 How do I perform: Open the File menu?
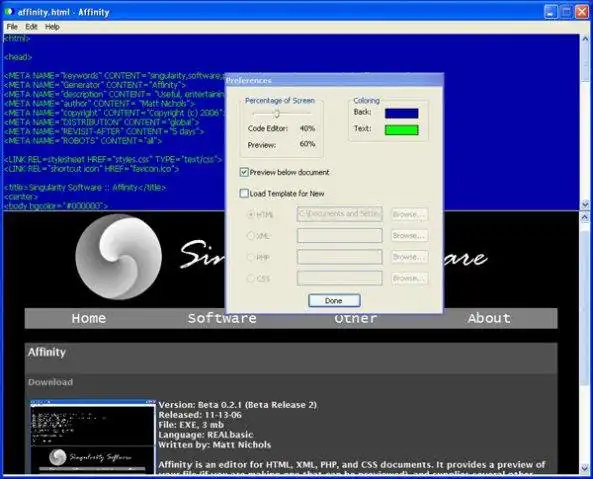12,27
